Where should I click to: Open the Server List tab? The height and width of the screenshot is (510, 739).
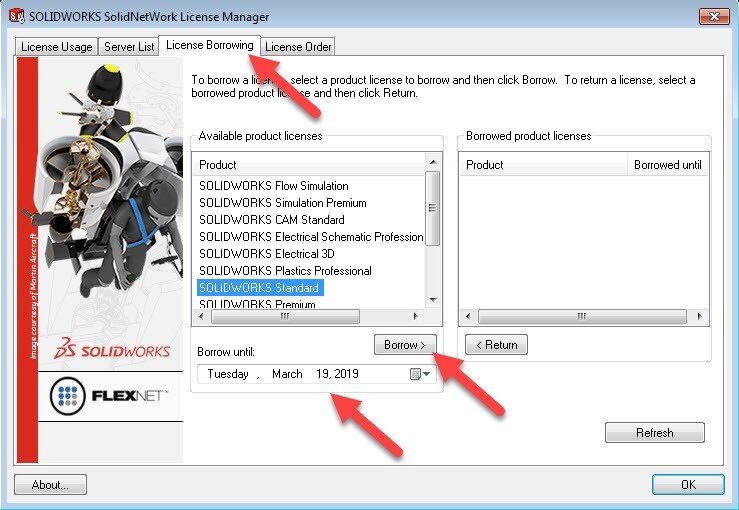pos(128,47)
